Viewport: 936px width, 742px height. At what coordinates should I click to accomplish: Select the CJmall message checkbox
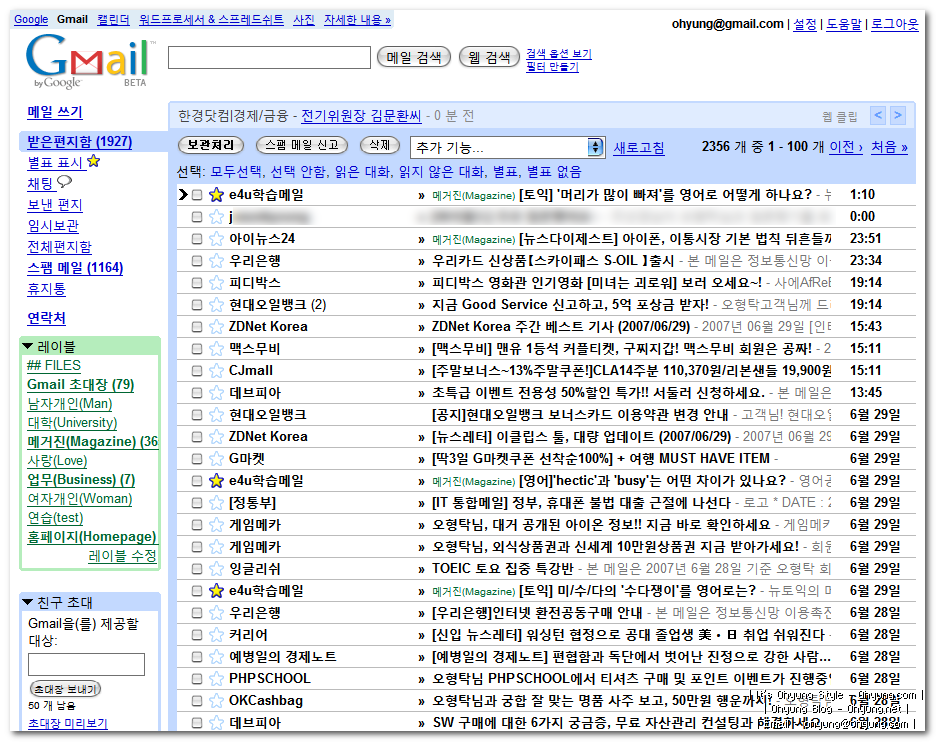click(197, 371)
